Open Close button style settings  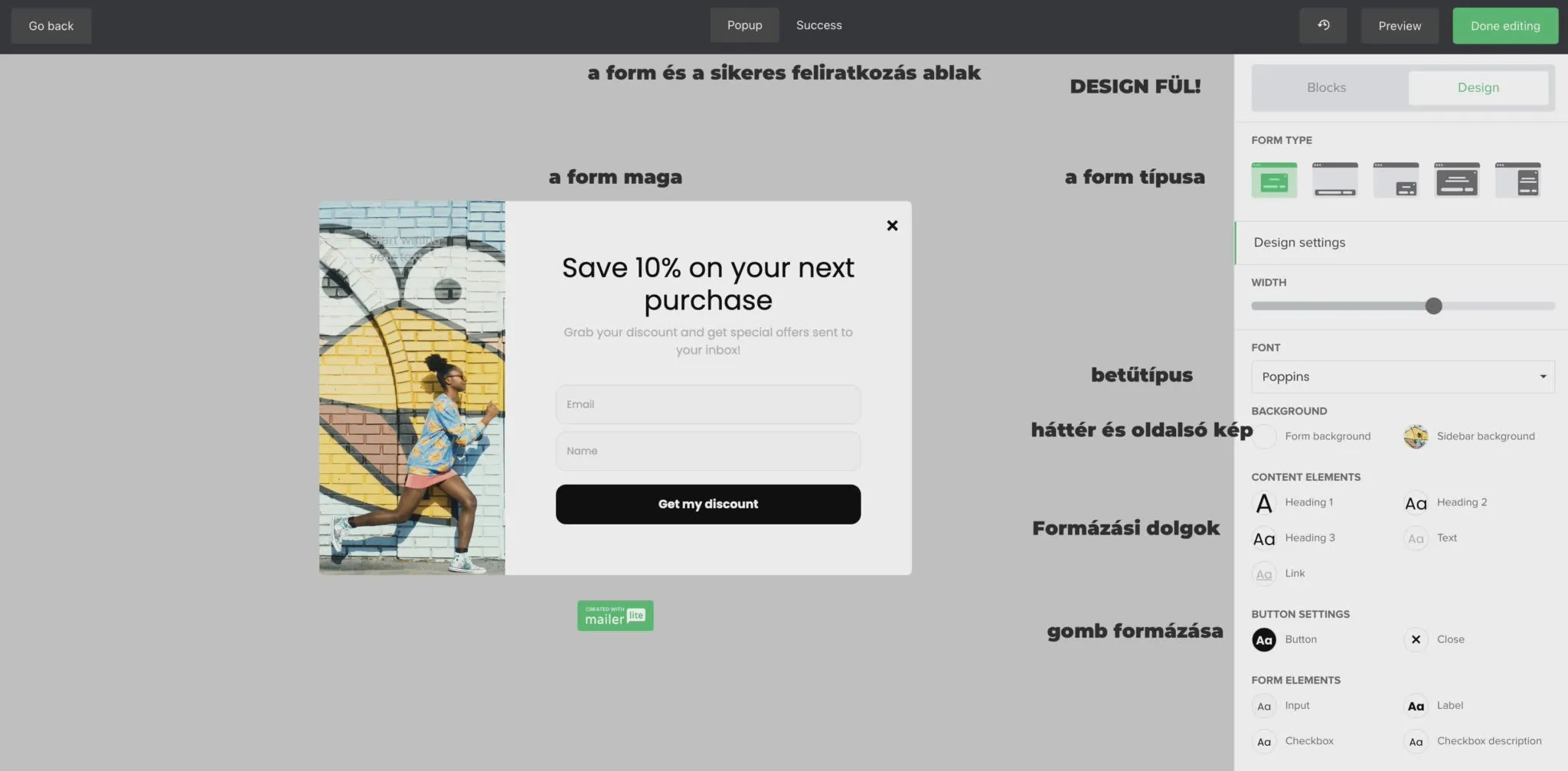(x=1416, y=640)
